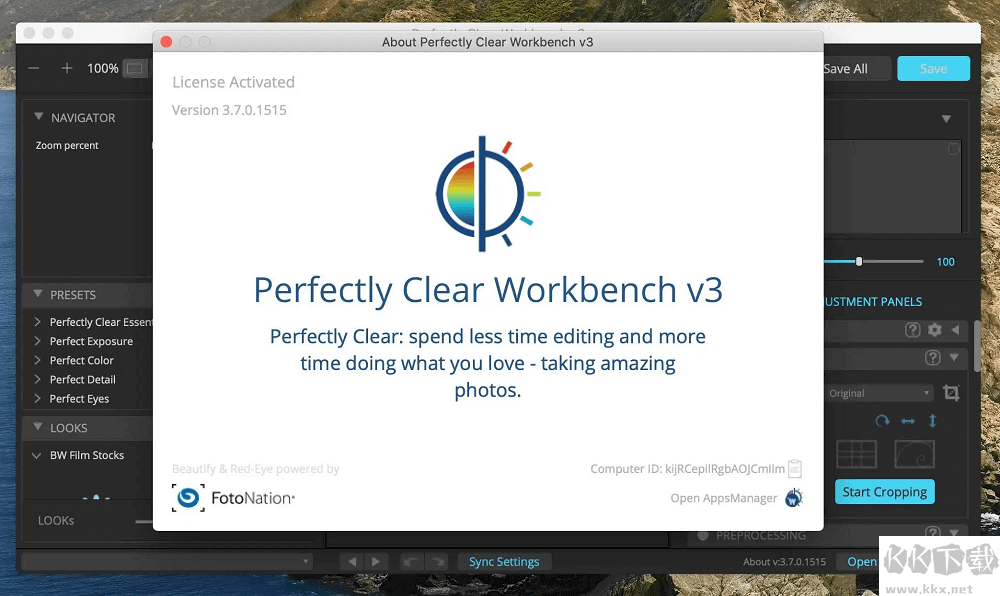Toggle the PREPROCESSING panel on/off dot
This screenshot has height=596, width=1000.
(703, 535)
